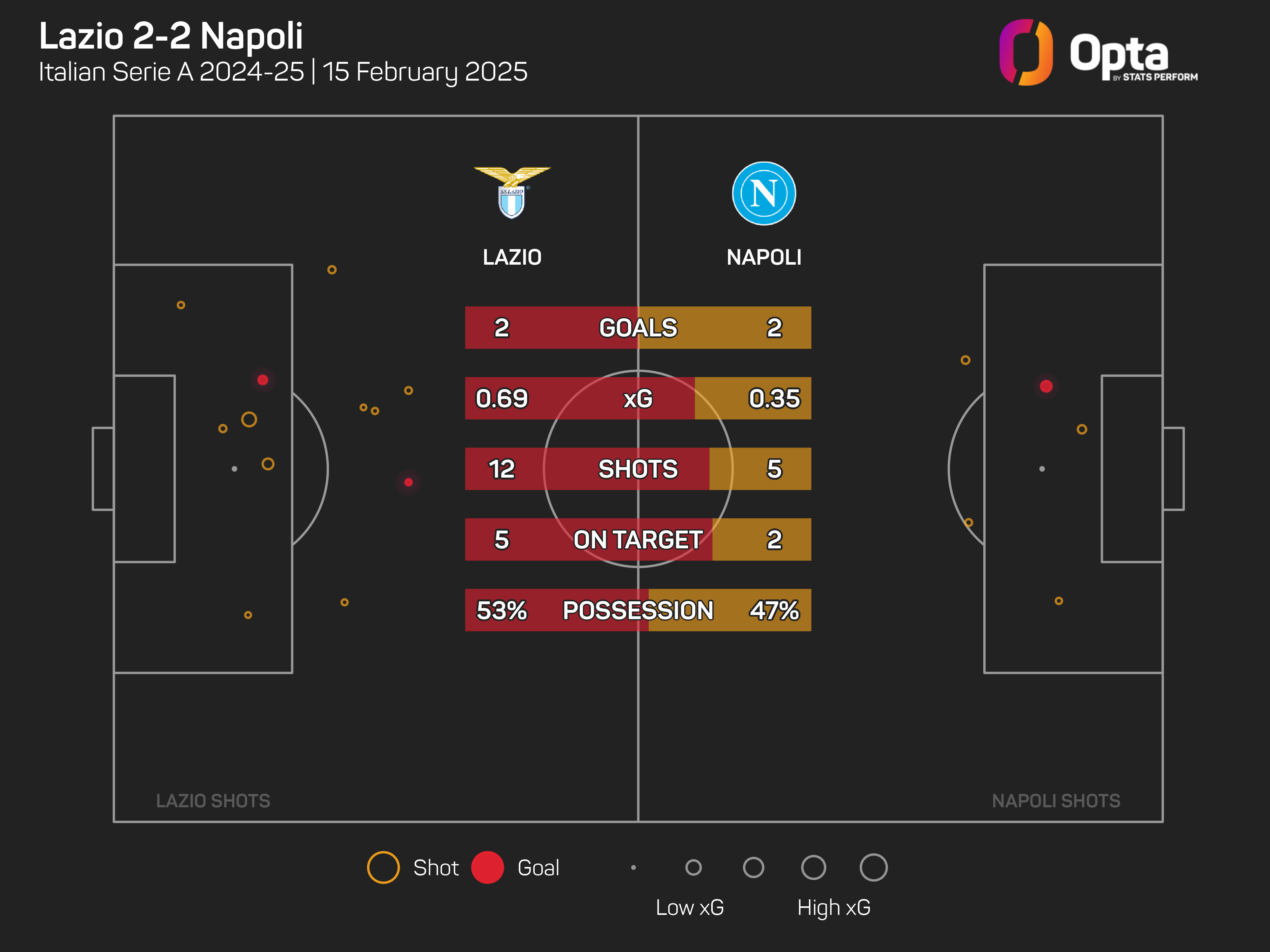
Task: Click the LAZIO SHOTS pitch label
Action: click(213, 801)
